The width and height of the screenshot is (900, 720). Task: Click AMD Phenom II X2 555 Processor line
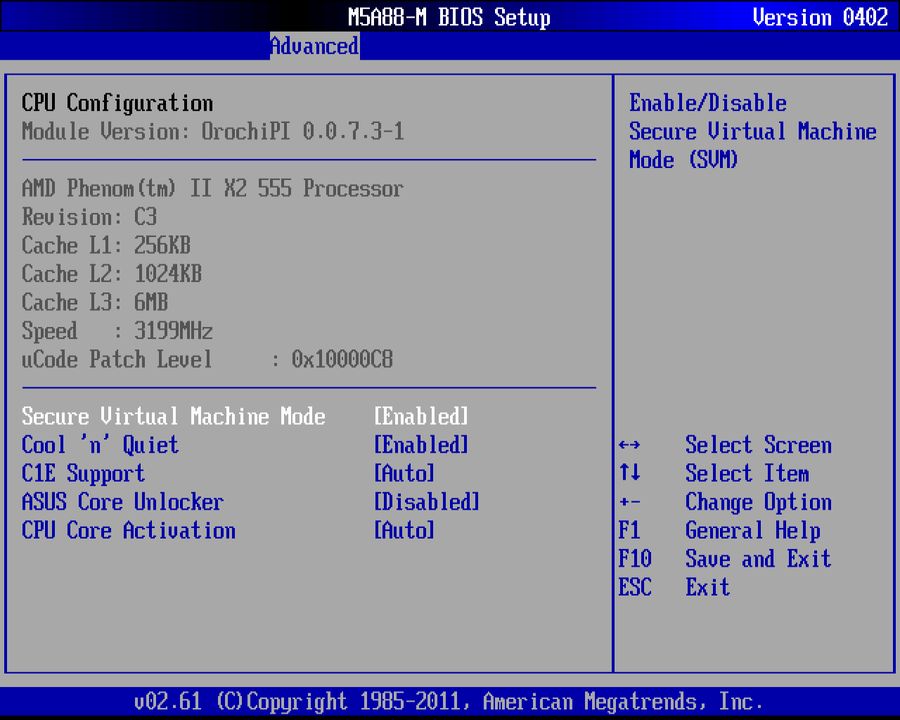click(212, 188)
